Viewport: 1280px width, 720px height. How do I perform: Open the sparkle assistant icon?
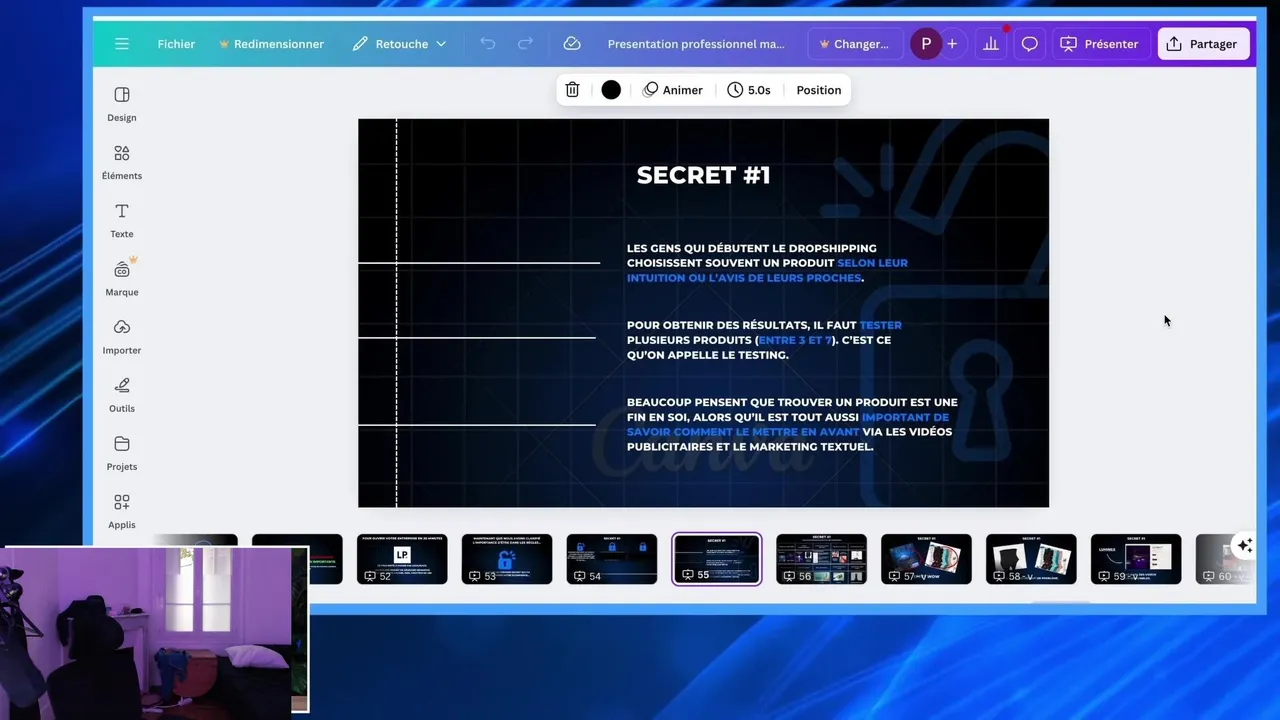(x=1244, y=545)
